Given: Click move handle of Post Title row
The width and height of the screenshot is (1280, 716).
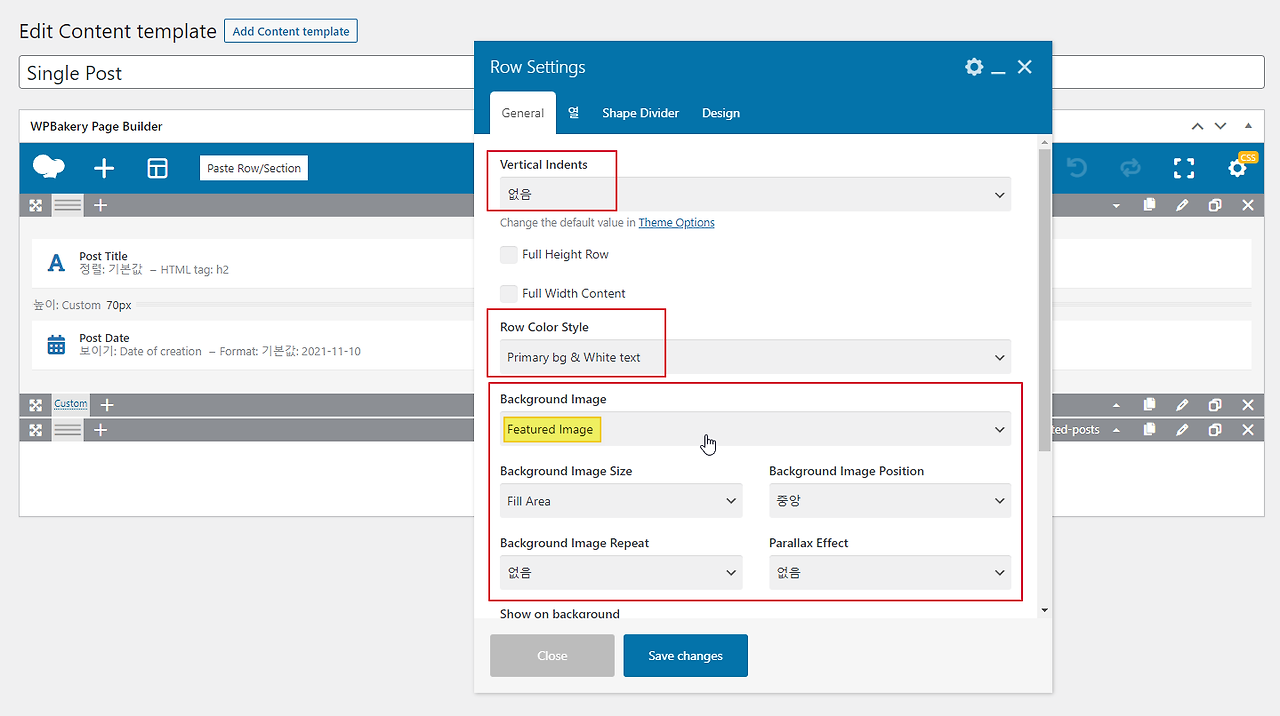Looking at the screenshot, I should point(36,205).
